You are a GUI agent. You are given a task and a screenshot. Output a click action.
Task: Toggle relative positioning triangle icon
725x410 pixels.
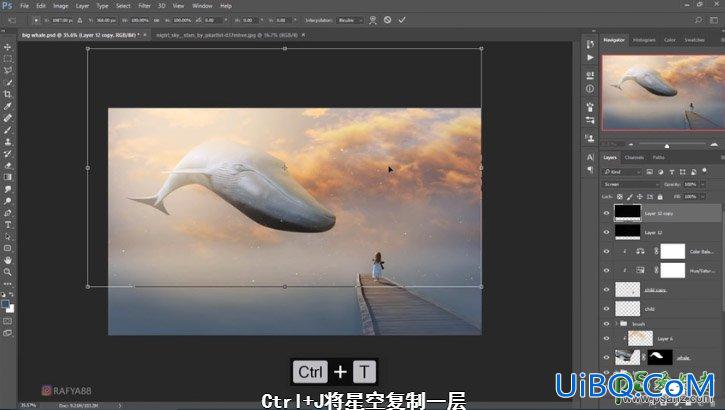coord(80,20)
